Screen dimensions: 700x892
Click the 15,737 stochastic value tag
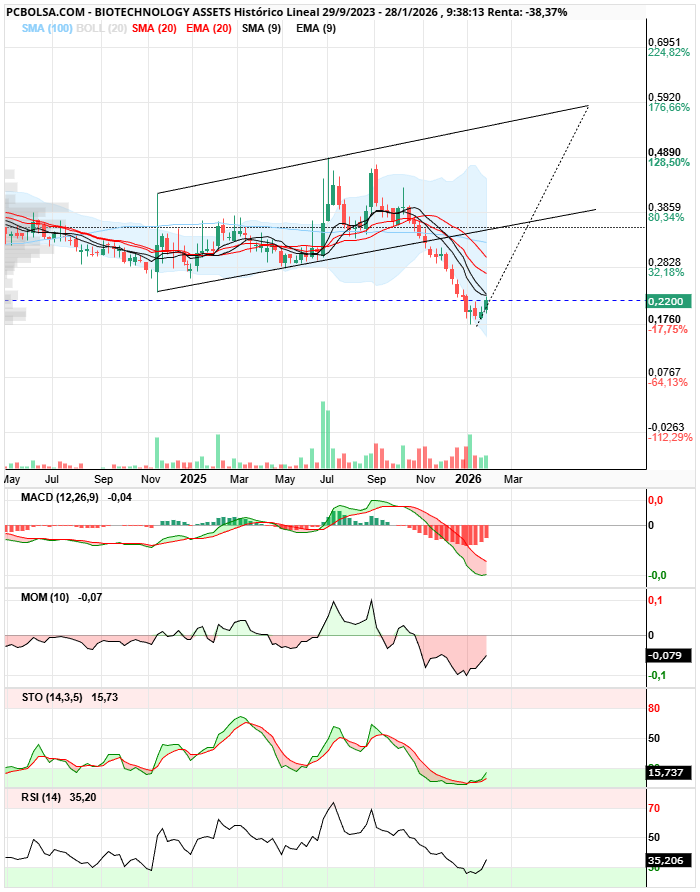pyautogui.click(x=665, y=773)
